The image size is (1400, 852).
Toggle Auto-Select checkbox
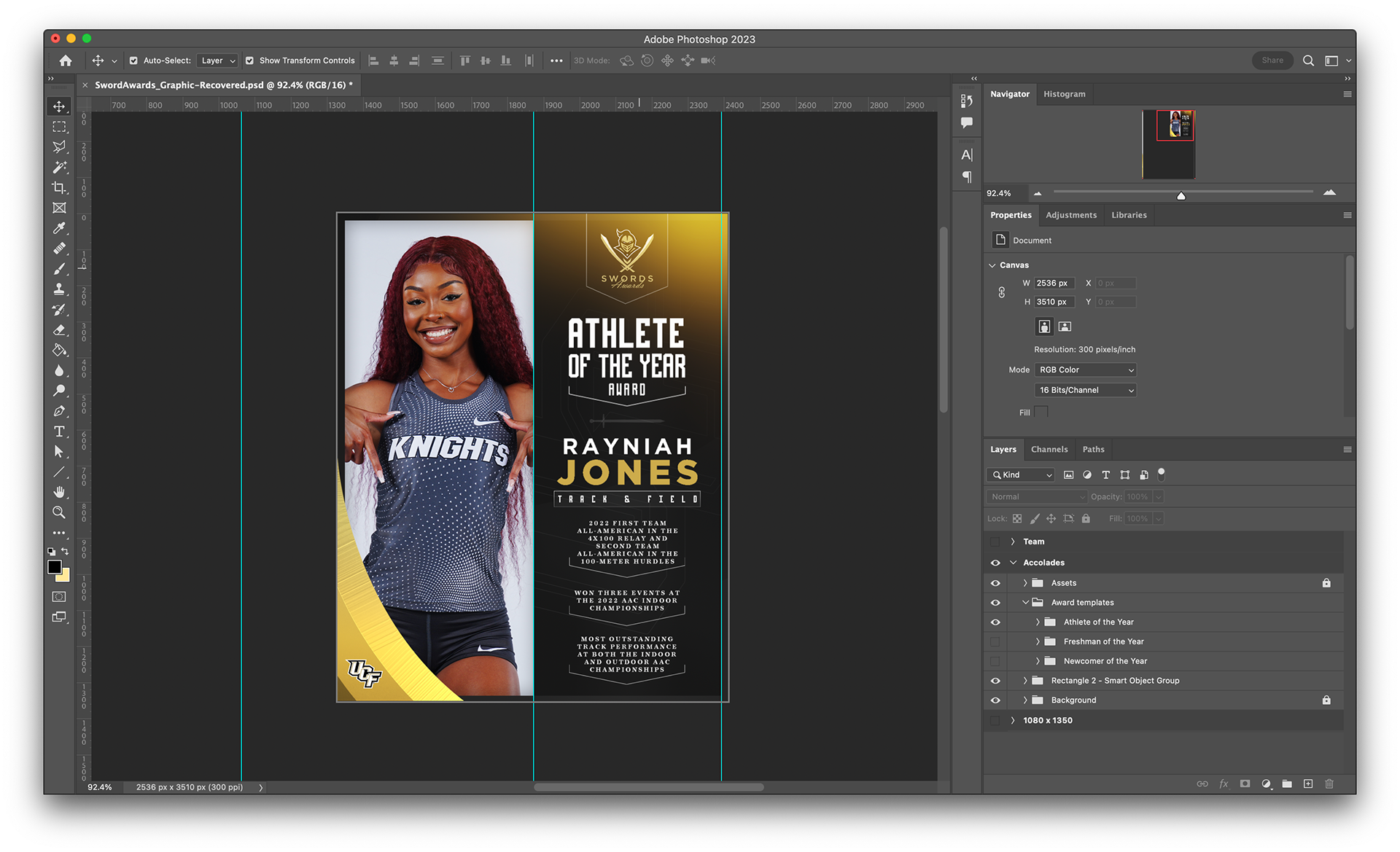(x=133, y=60)
